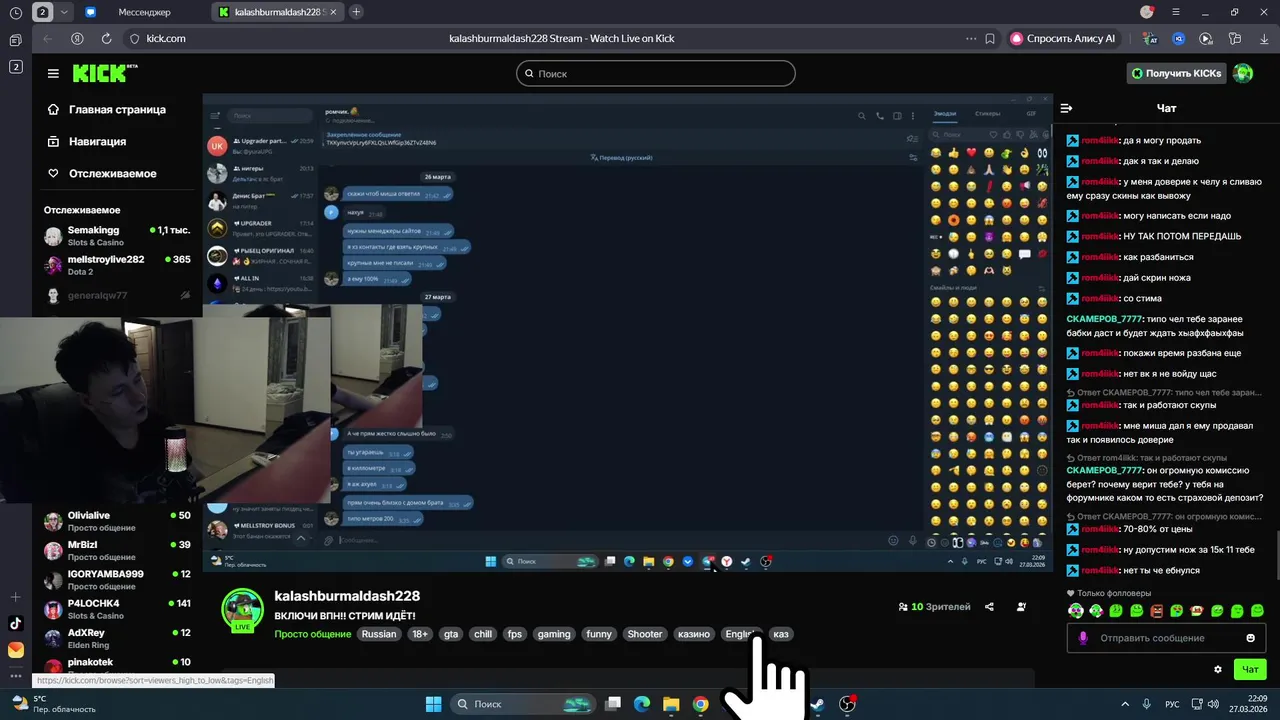Image resolution: width=1280 pixels, height=720 pixels.
Task: Insert the first quick emote with headphones
Action: pyautogui.click(x=1076, y=611)
